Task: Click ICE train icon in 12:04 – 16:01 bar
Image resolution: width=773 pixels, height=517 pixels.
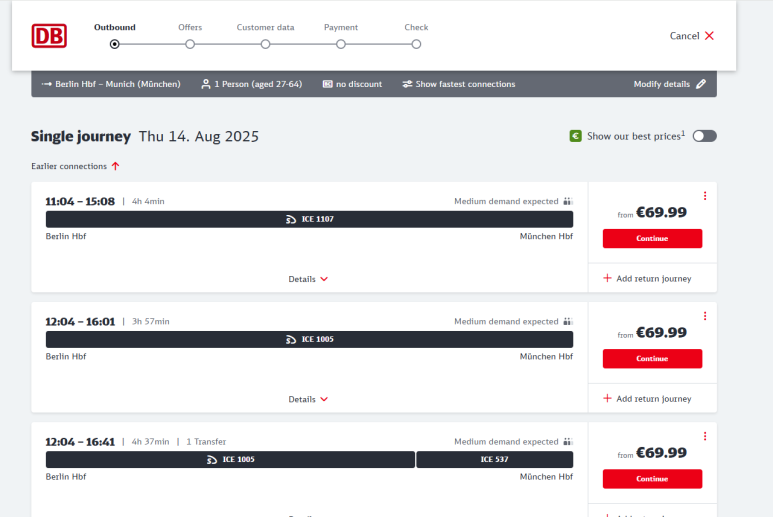Action: tap(291, 340)
